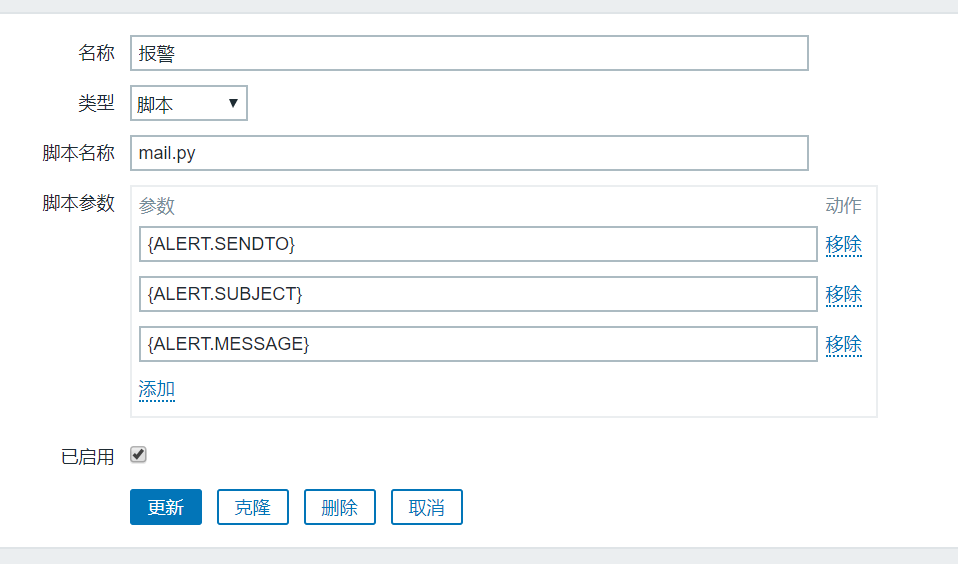Click the {ALERT.MESSAGE} parameter field
This screenshot has width=958, height=564.
point(478,344)
